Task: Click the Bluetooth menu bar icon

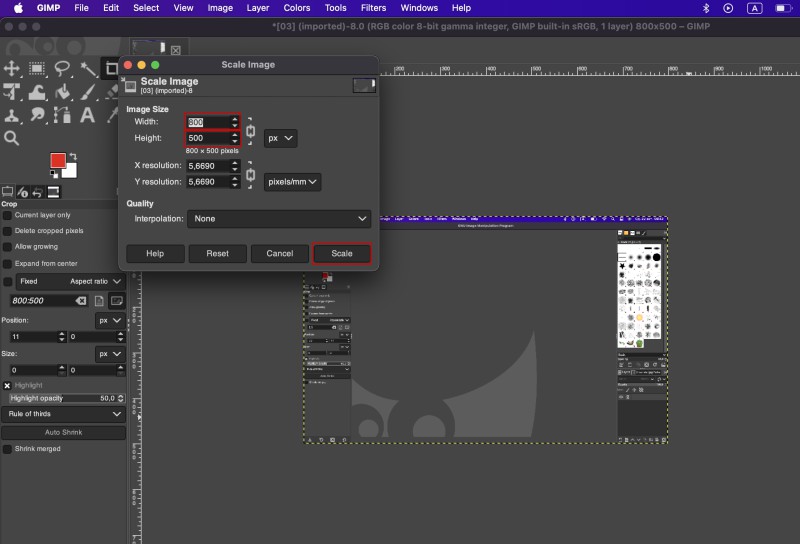Action: pos(706,8)
